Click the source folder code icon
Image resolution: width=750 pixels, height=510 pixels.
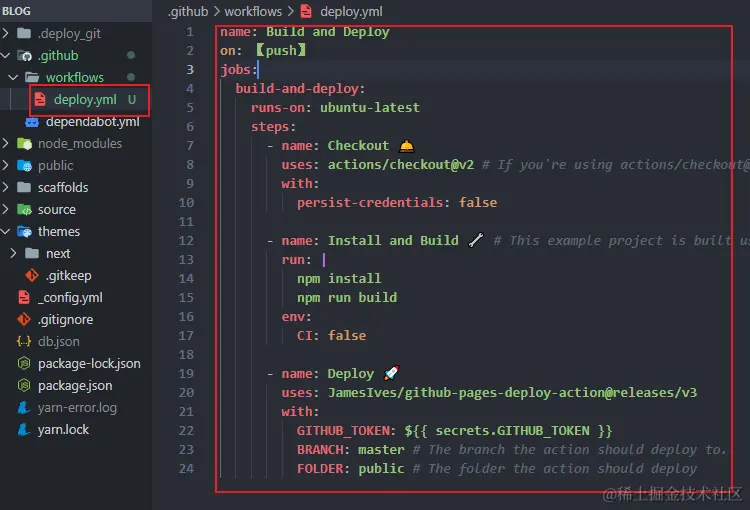24,210
